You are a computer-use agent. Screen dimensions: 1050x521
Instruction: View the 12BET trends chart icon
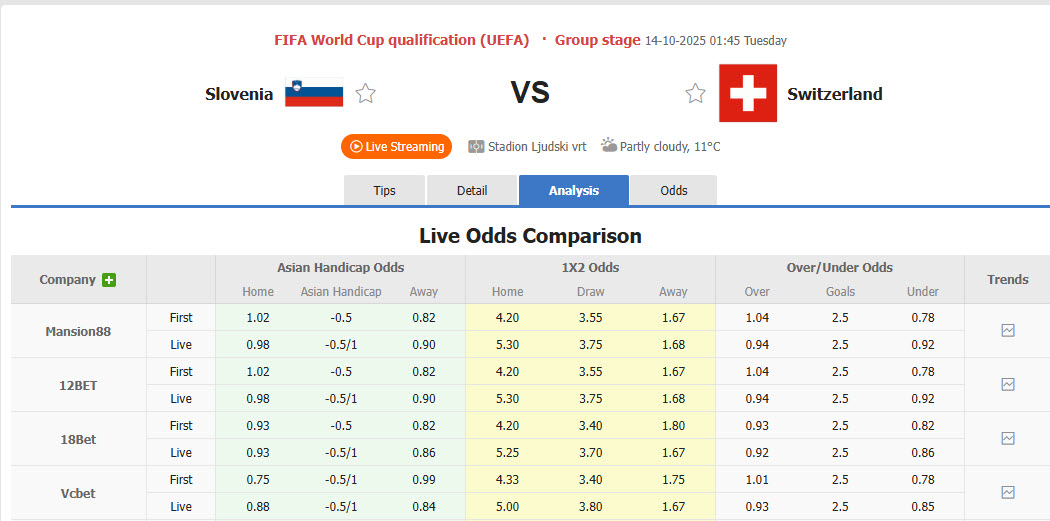[1008, 385]
